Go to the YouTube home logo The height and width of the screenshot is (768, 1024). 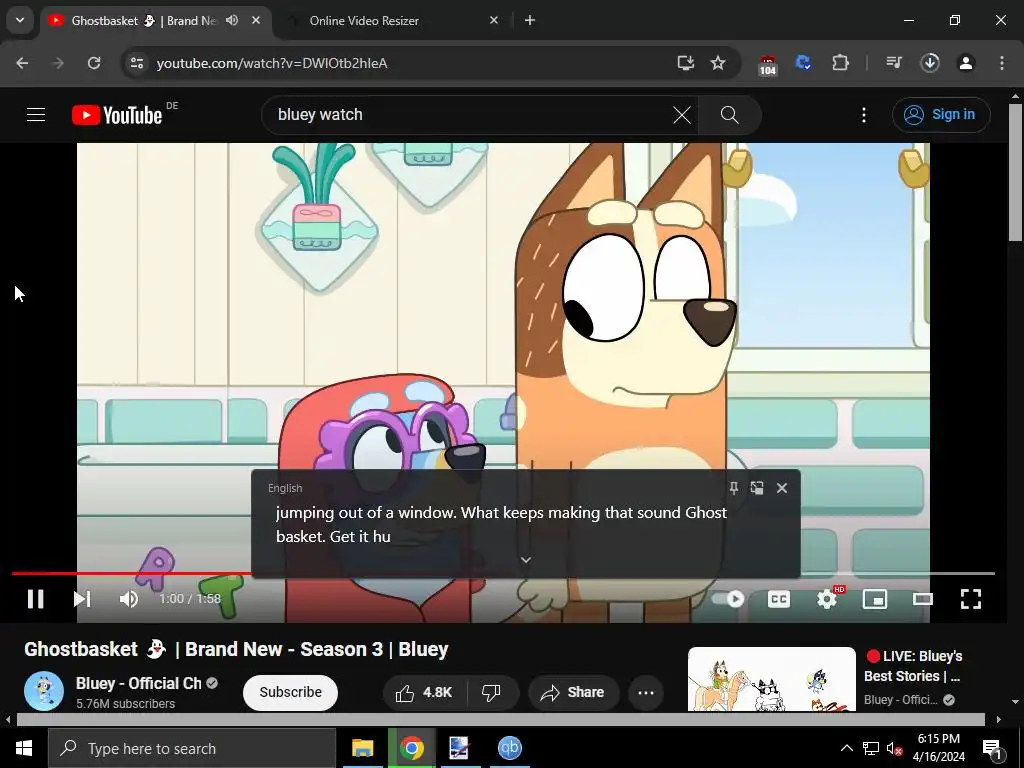(x=117, y=115)
